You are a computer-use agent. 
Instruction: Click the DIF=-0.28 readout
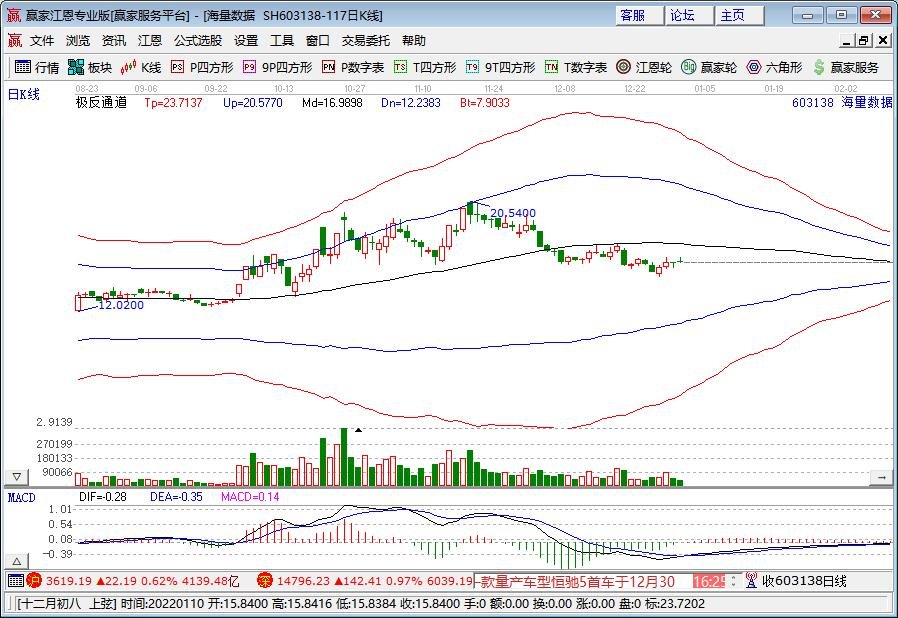[x=103, y=497]
